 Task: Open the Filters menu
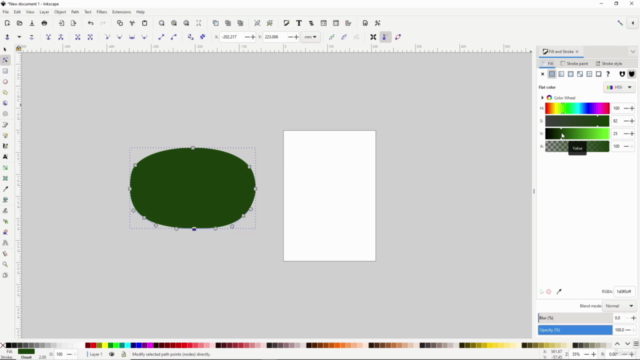102,12
